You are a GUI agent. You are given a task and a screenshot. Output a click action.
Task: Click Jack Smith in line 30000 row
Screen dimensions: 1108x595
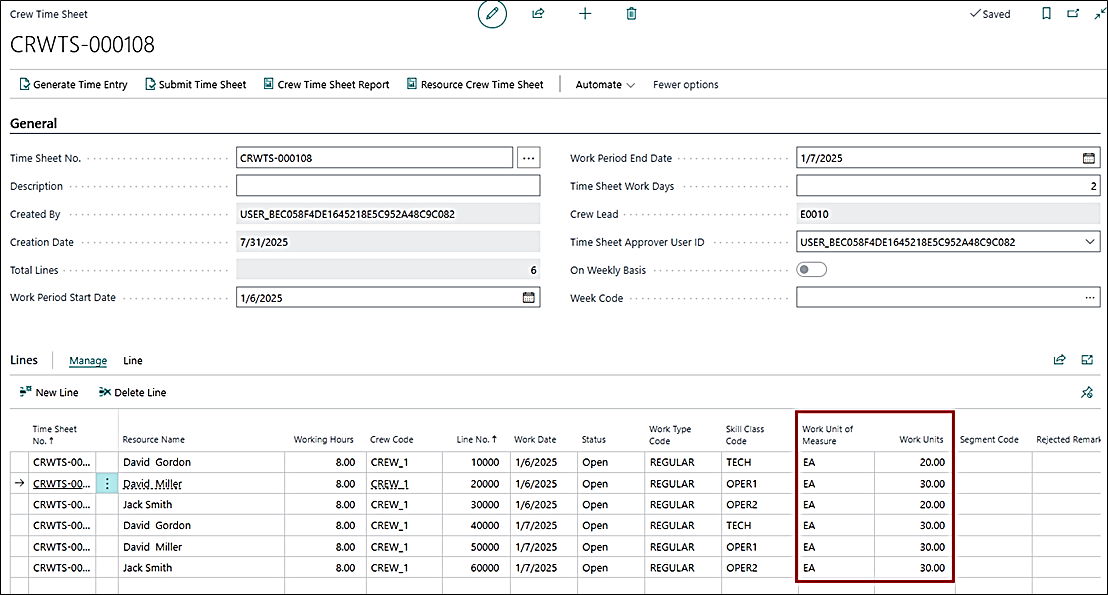148,505
